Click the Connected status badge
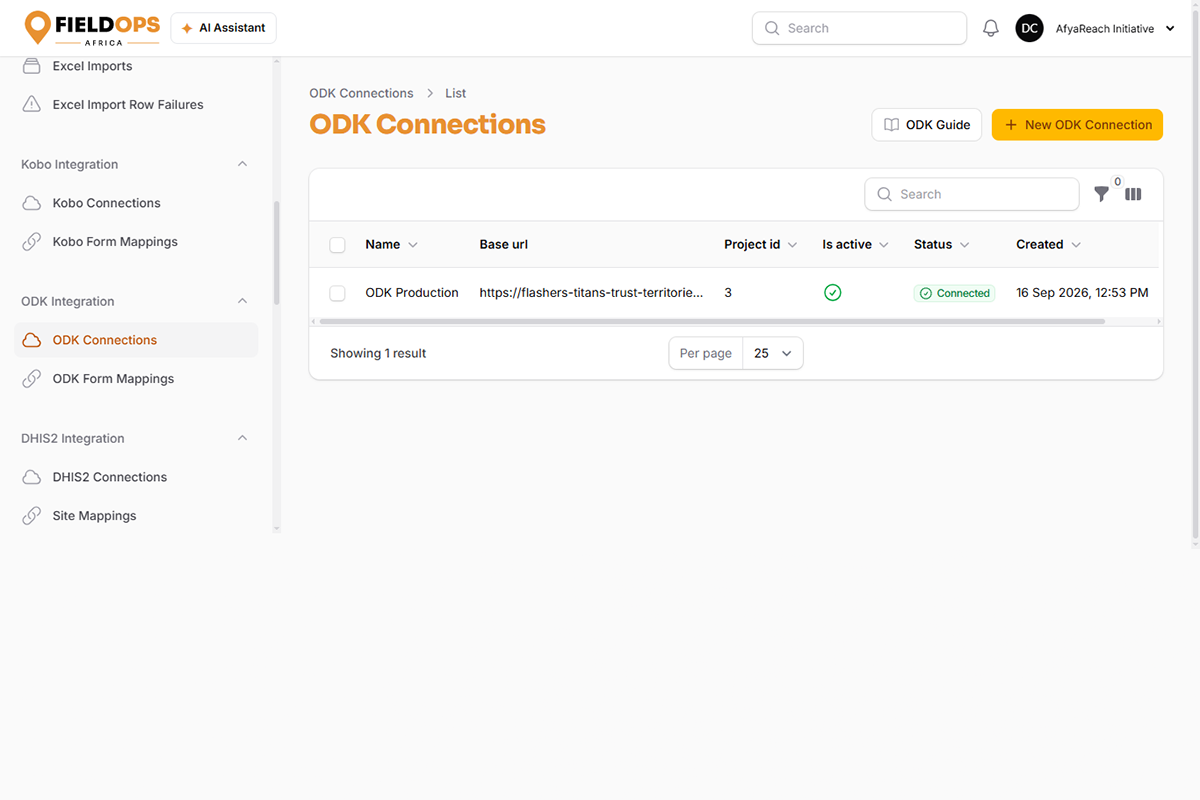The width and height of the screenshot is (1200, 800). pos(954,293)
